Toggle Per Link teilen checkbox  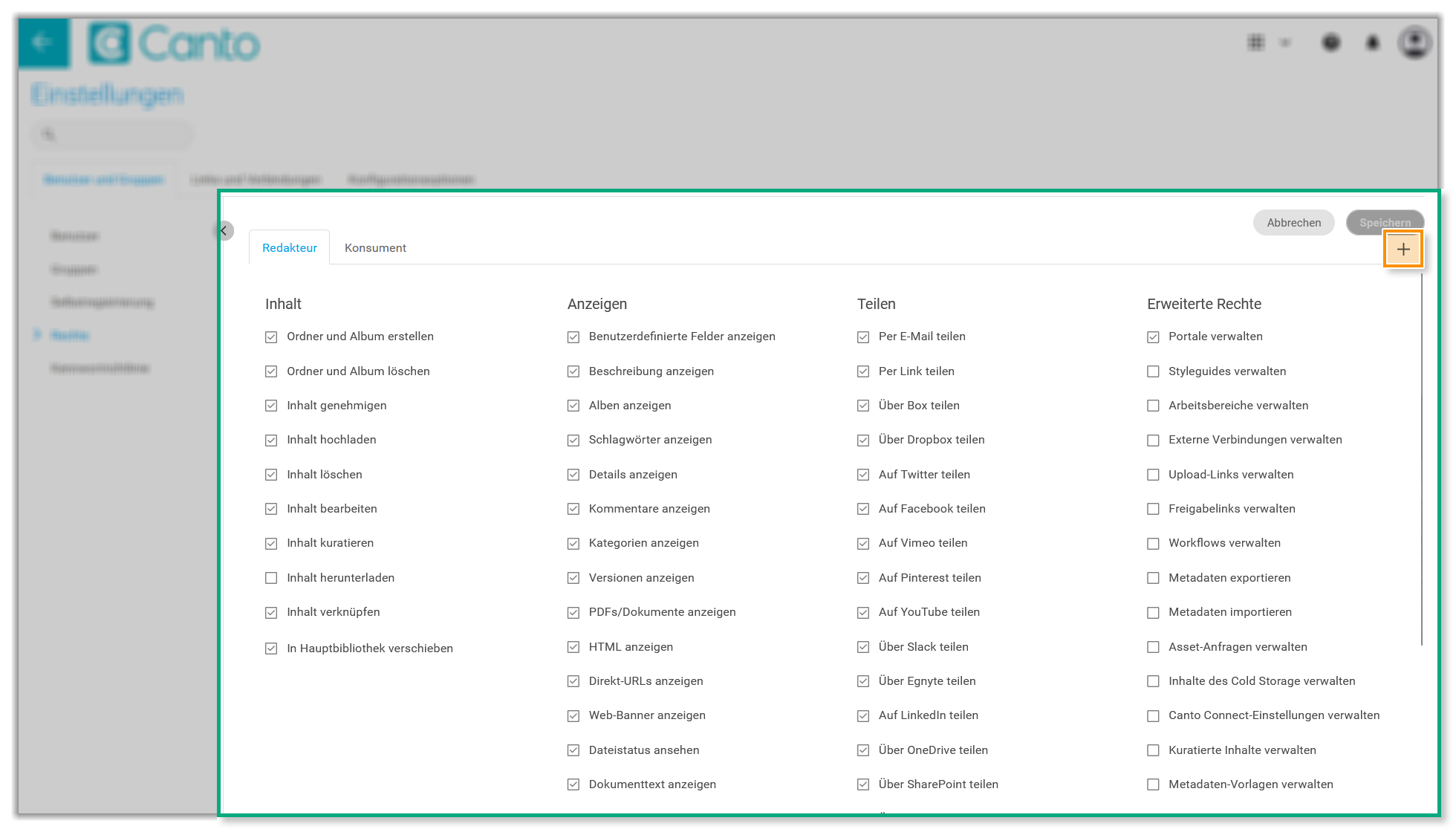click(x=863, y=371)
